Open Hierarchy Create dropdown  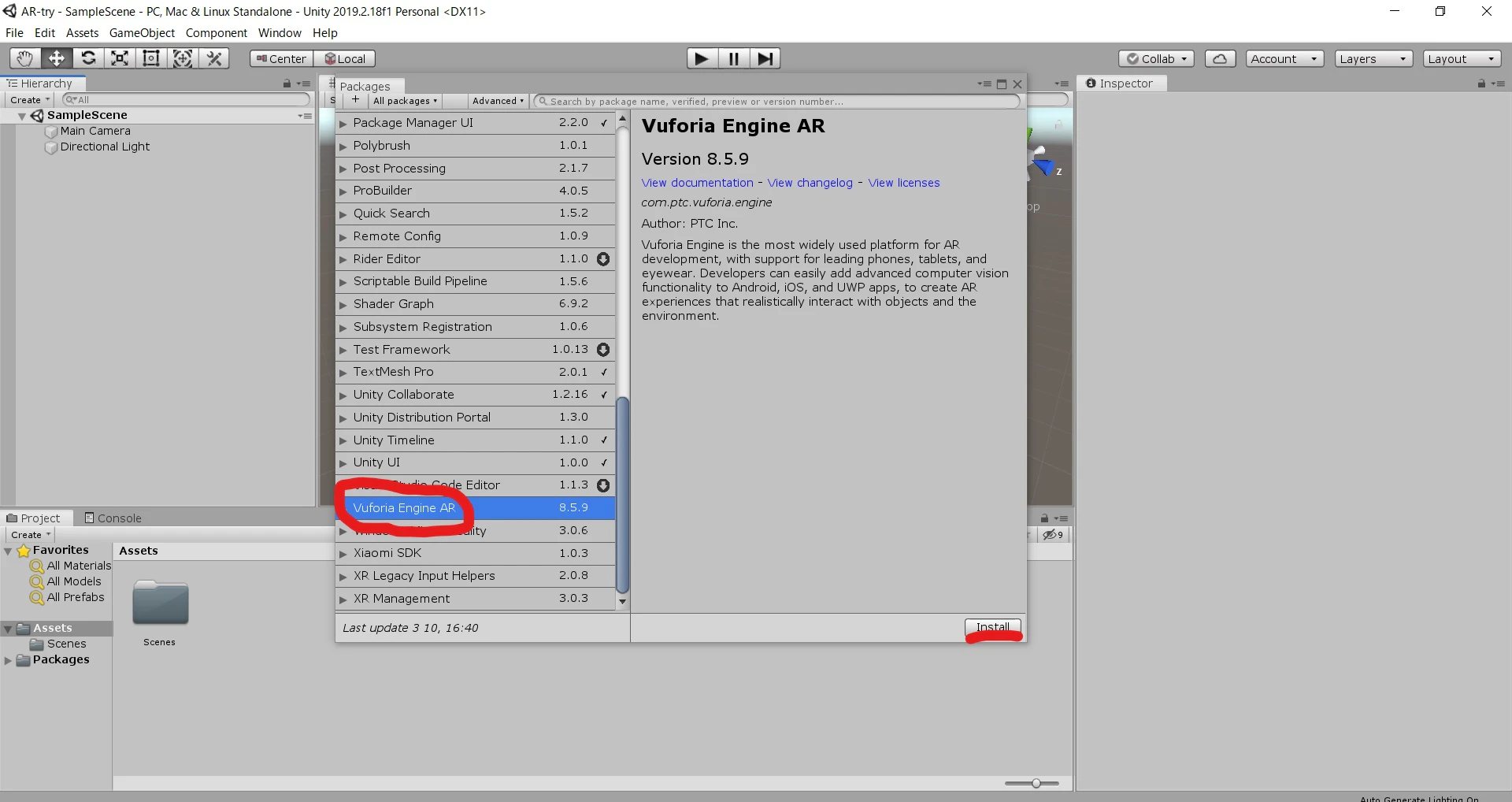30,100
